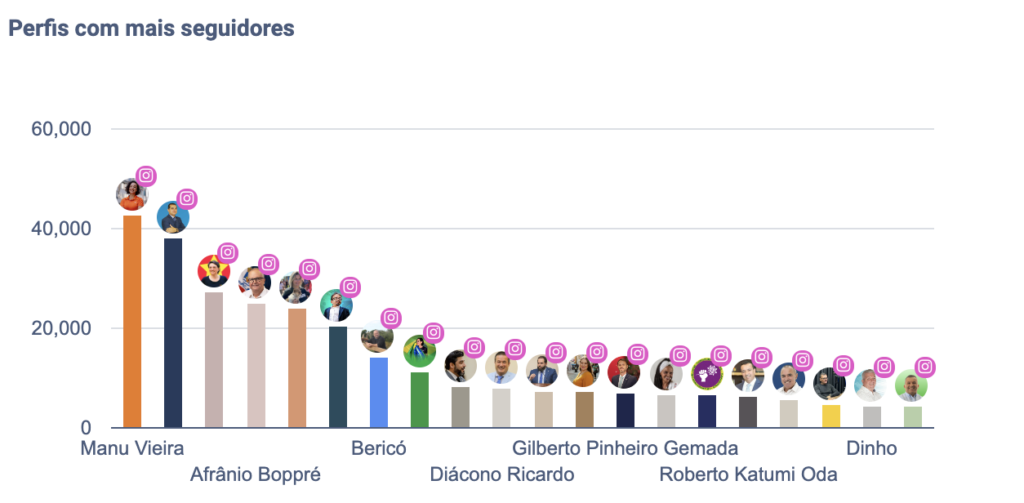Image resolution: width=1024 pixels, height=503 pixels.
Task: Click the avatar above the green bar
Action: click(x=419, y=352)
